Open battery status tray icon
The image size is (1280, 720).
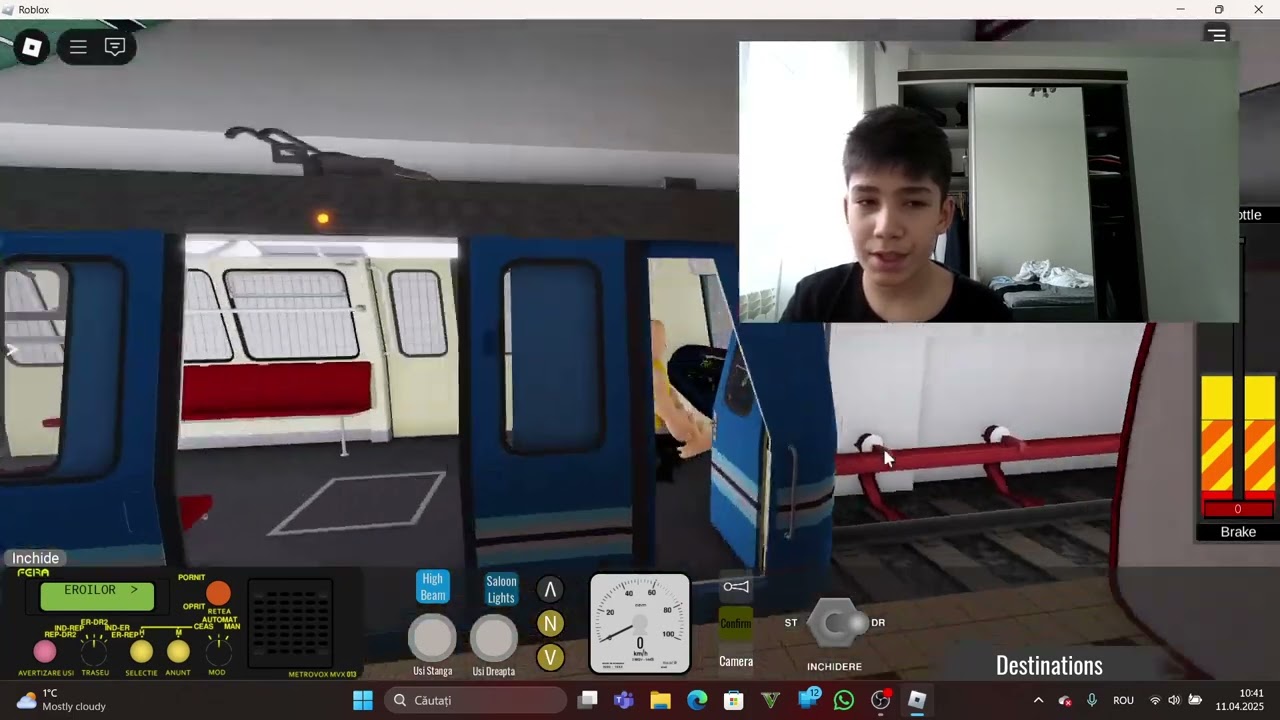(1195, 700)
